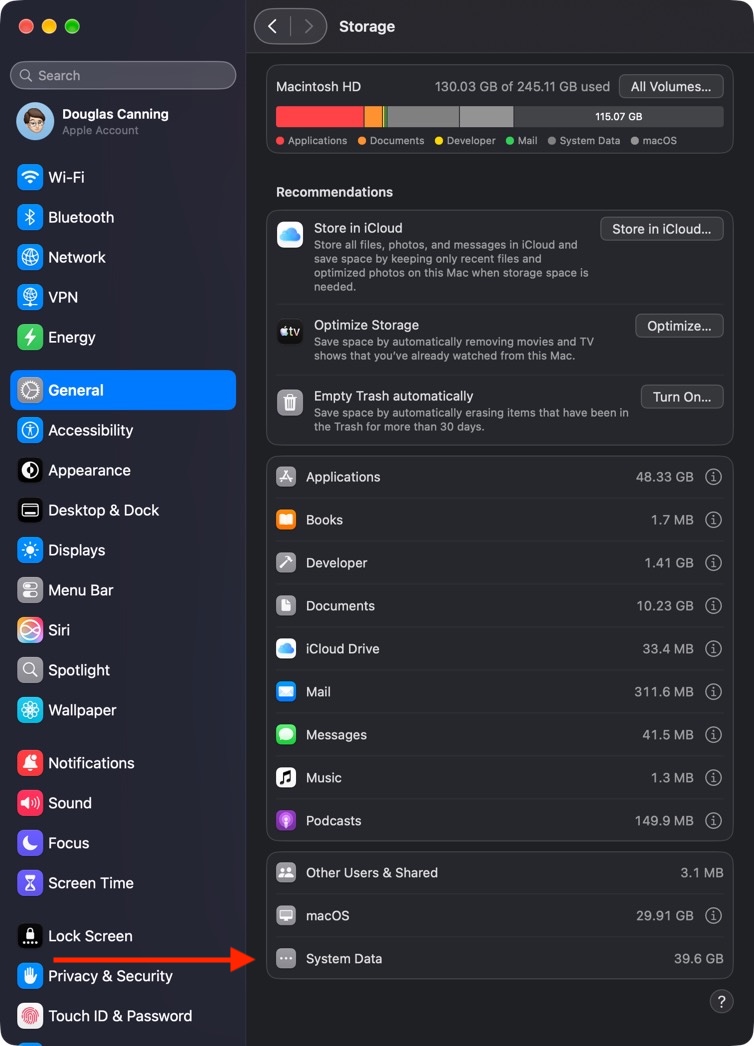Show info for Mail storage

[x=713, y=692]
